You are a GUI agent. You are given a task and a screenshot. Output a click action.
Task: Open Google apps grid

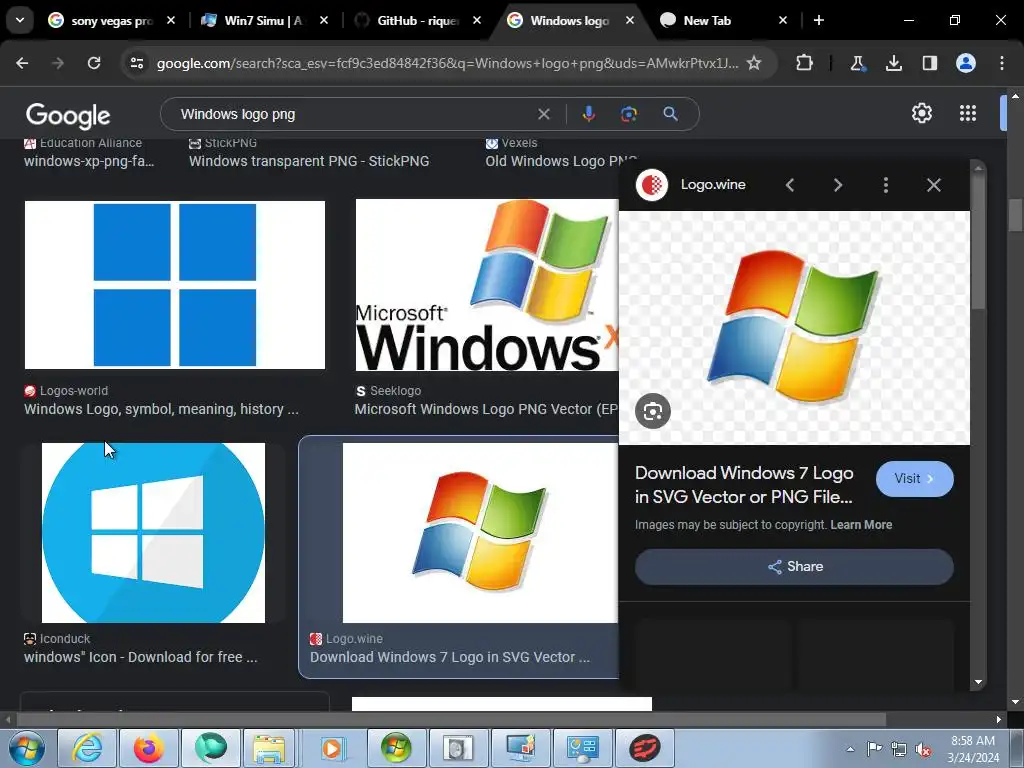pos(968,114)
